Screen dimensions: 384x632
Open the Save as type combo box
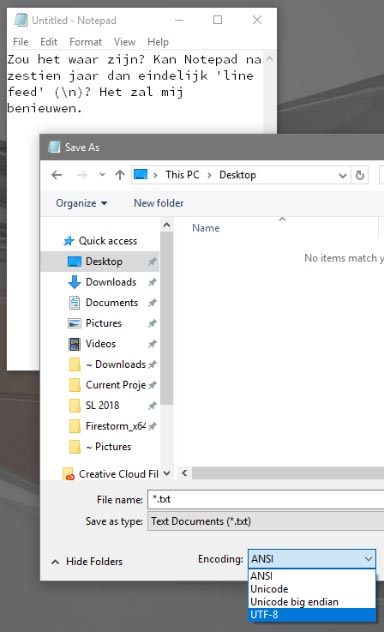[x=266, y=522]
